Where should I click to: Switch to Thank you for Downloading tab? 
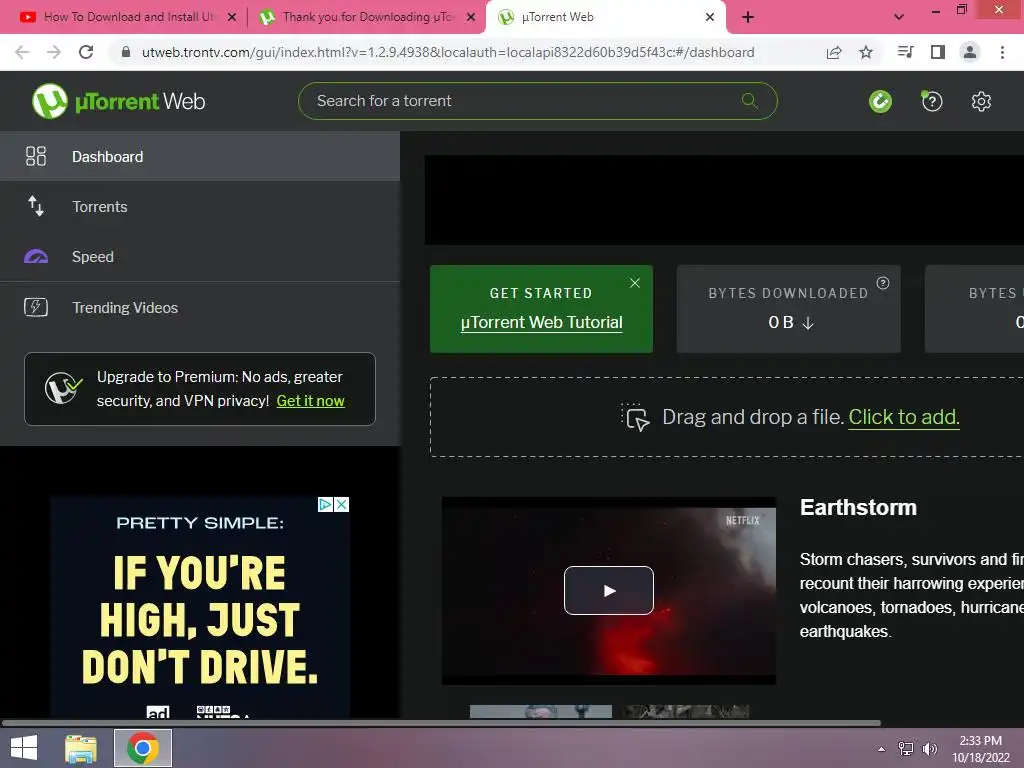(367, 17)
